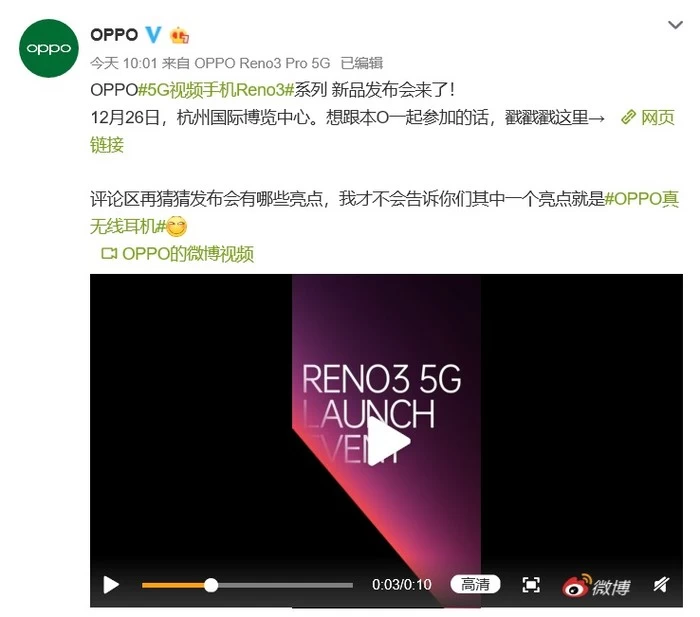This screenshot has width=700, height=617.
Task: Click the 微博 logo in the player bar
Action: tap(596, 585)
